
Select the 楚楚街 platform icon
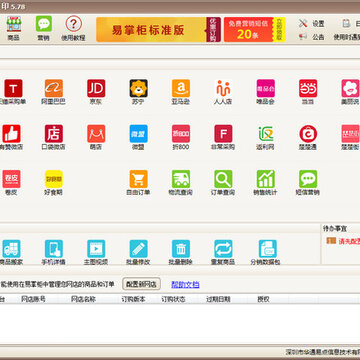coord(350,134)
